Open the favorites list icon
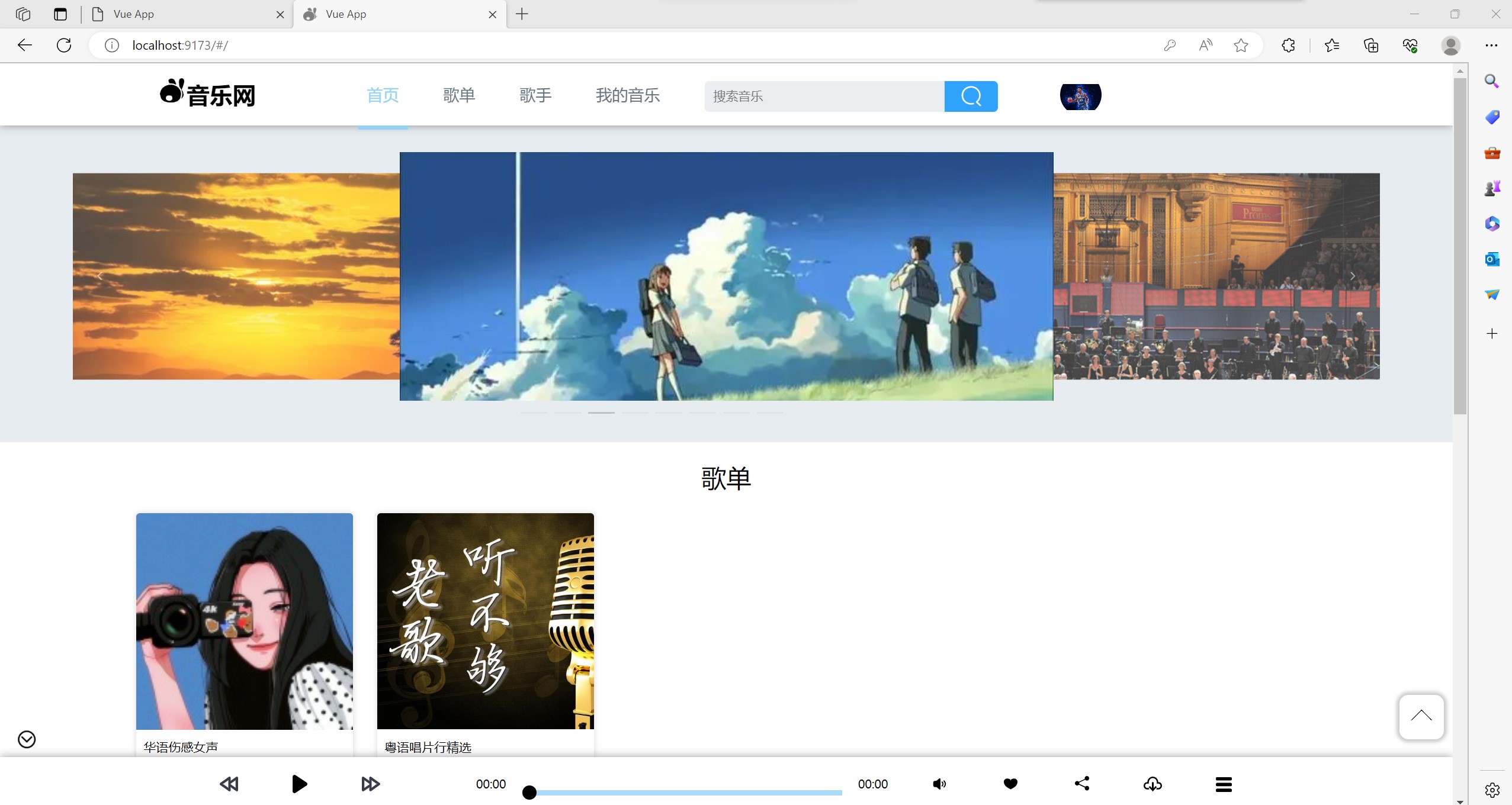Viewport: 1512px width, 805px height. (x=1332, y=46)
